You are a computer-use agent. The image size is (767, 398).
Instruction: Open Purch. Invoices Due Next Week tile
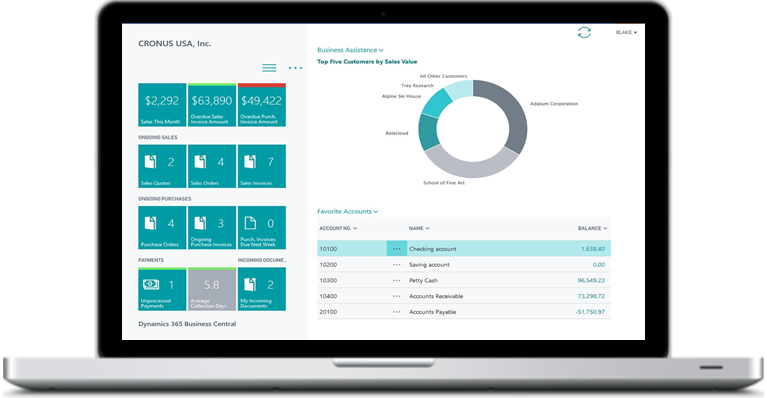coord(262,227)
